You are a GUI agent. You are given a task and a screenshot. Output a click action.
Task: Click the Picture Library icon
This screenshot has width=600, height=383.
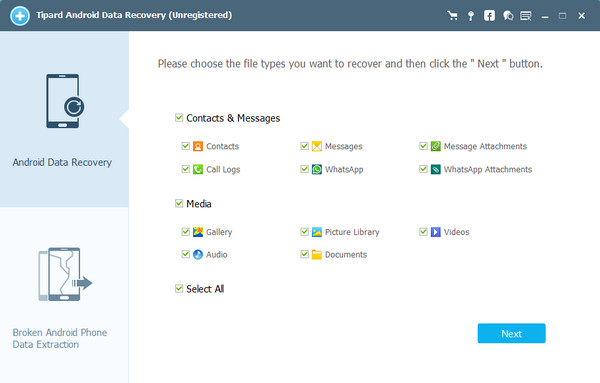pyautogui.click(x=317, y=232)
